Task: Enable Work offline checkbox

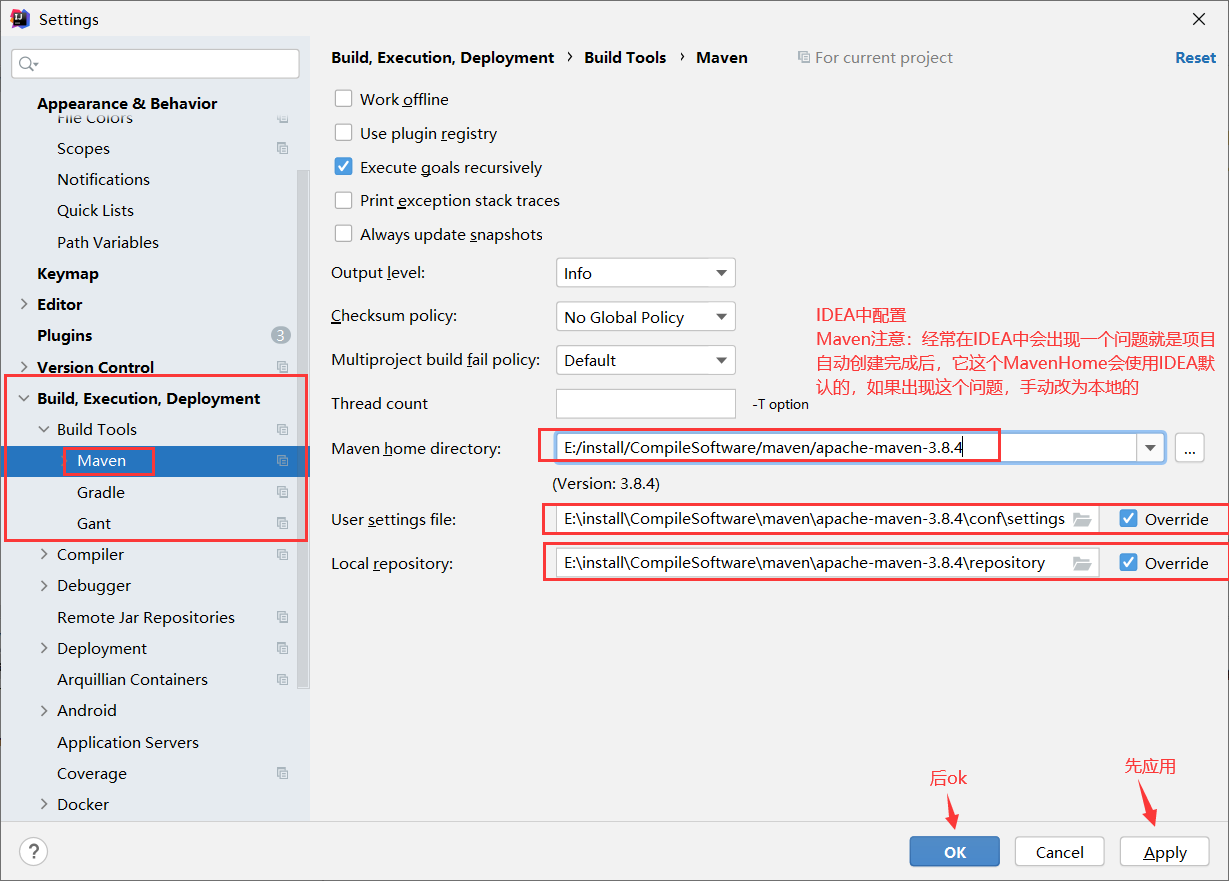Action: click(x=343, y=99)
